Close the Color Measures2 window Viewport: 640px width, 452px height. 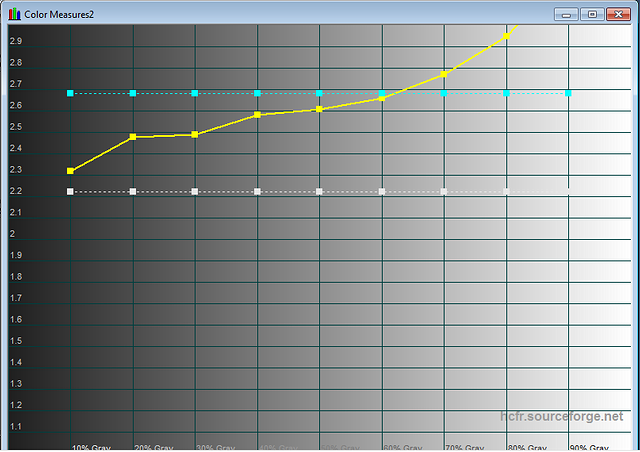[x=618, y=14]
